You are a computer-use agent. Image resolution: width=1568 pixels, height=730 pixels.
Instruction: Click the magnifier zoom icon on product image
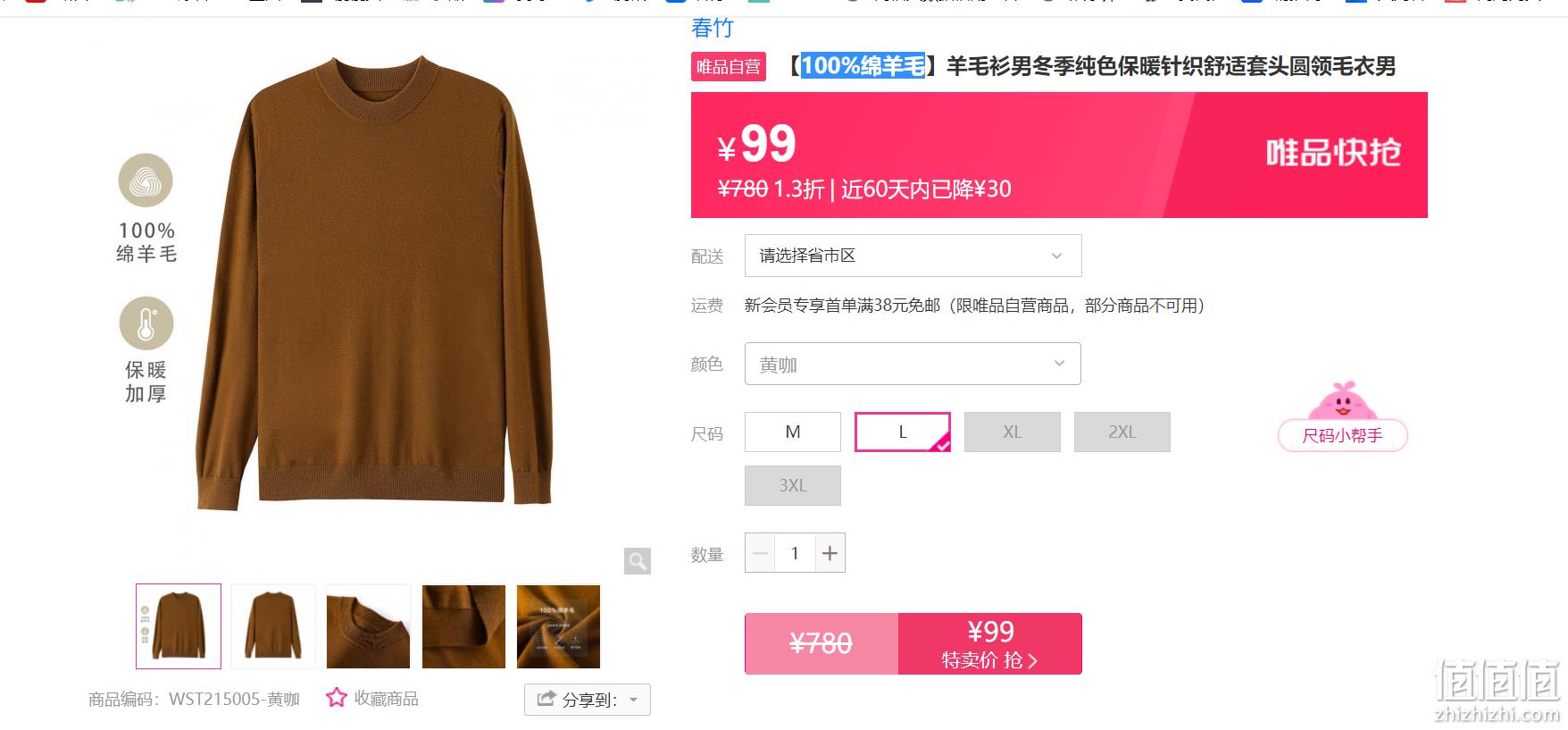(x=637, y=561)
